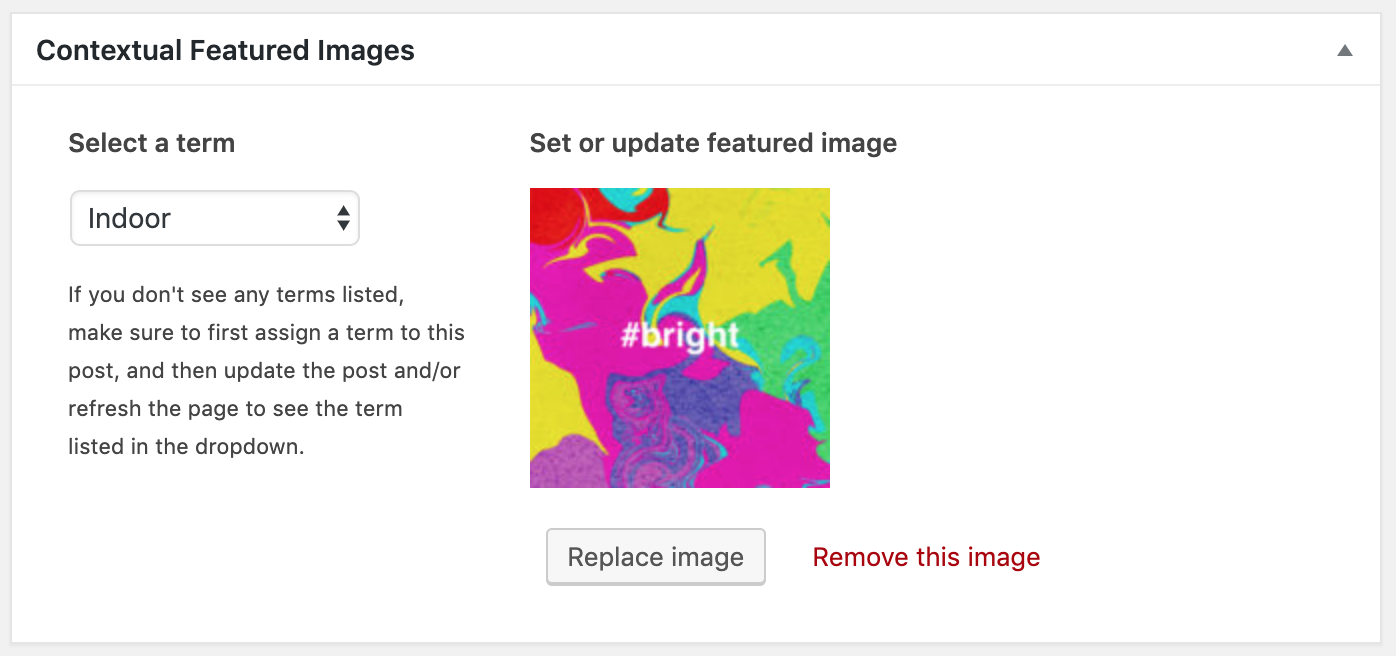Click the Set or update featured image heading
Viewport: 1396px width, 656px height.
pos(713,143)
